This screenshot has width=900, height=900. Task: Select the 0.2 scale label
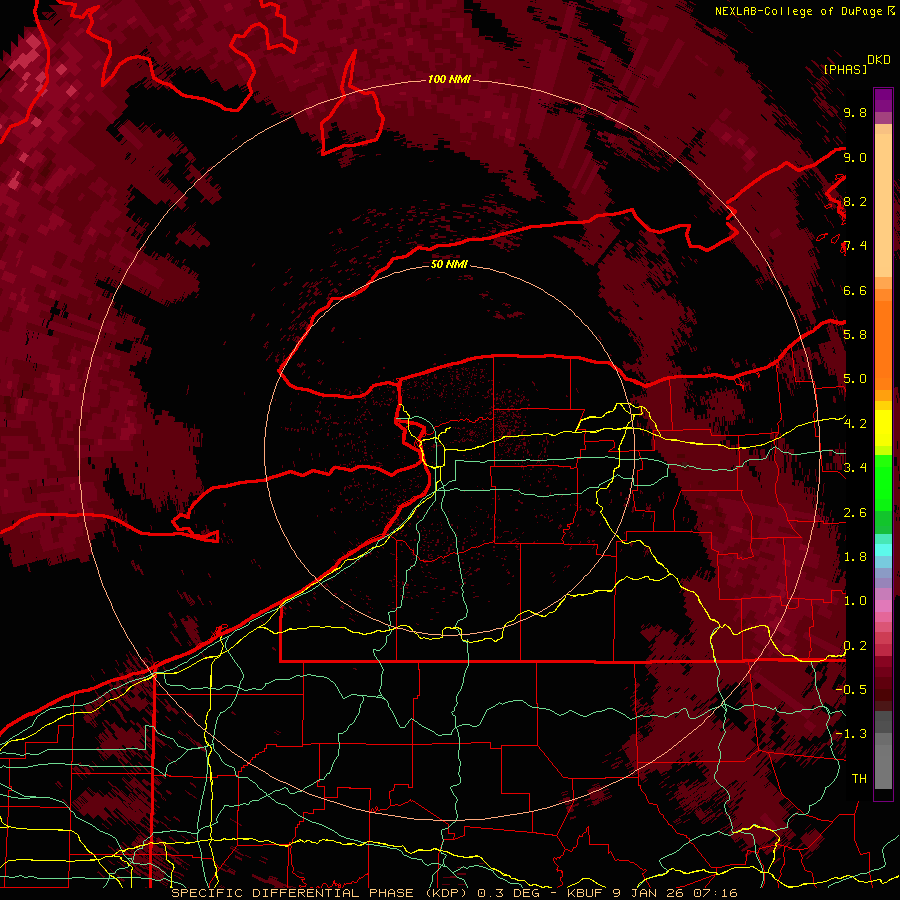855,646
